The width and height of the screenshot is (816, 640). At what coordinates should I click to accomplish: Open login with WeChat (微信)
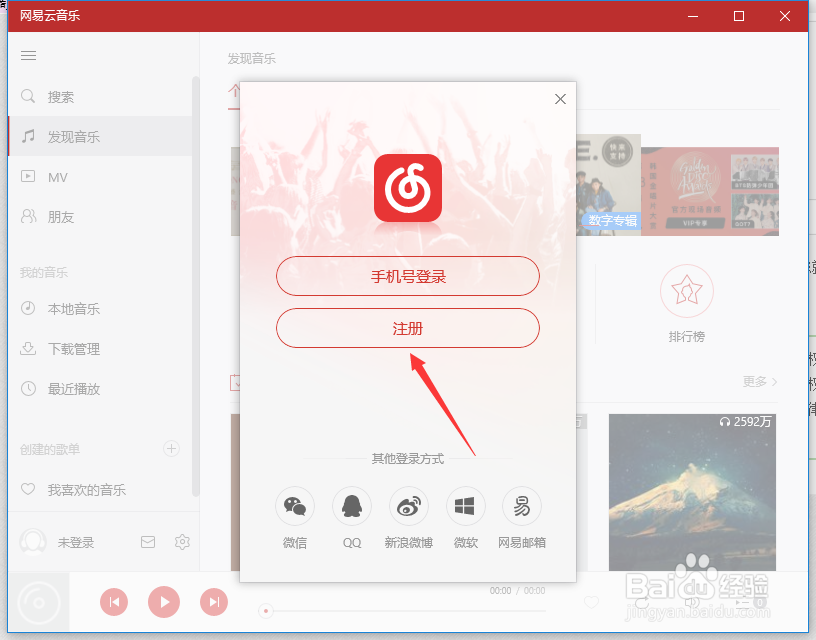[294, 506]
